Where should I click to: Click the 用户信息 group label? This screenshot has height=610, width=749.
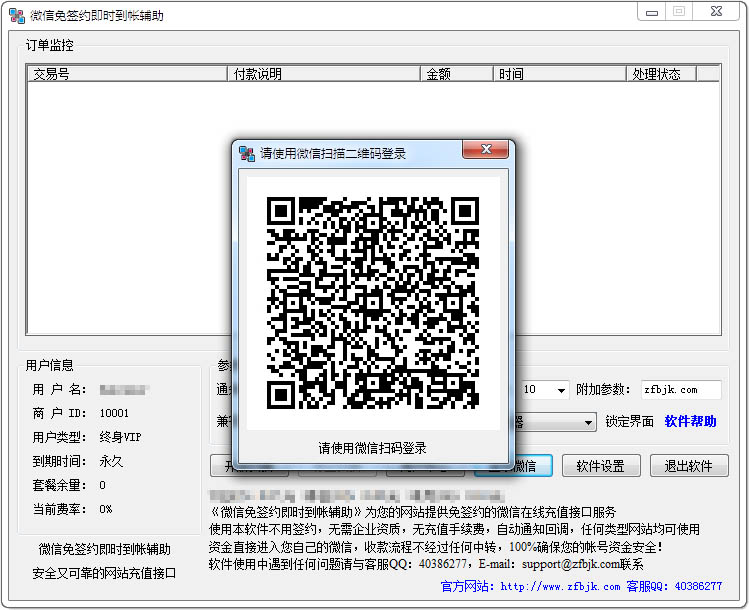(50, 365)
